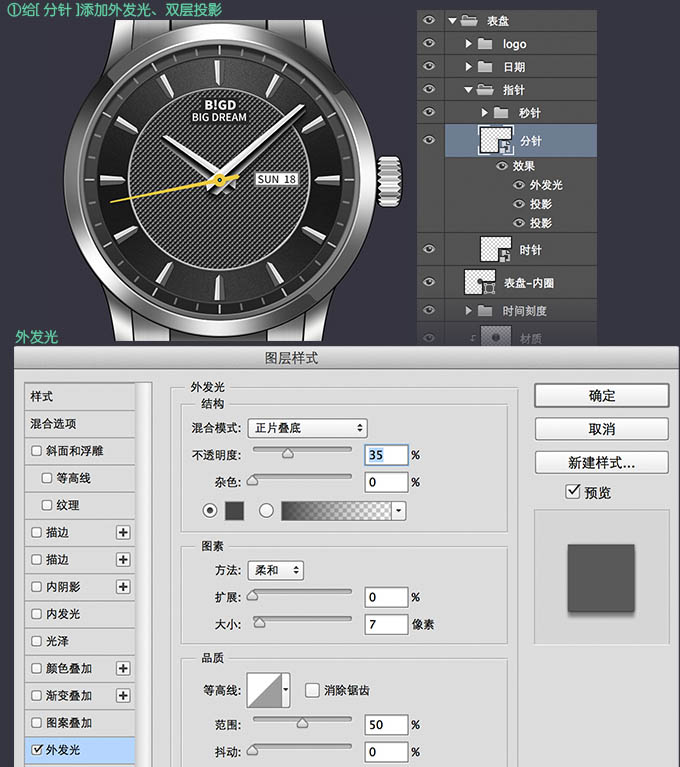Click the glow gradient preview bar
This screenshot has width=680, height=767.
(x=336, y=511)
